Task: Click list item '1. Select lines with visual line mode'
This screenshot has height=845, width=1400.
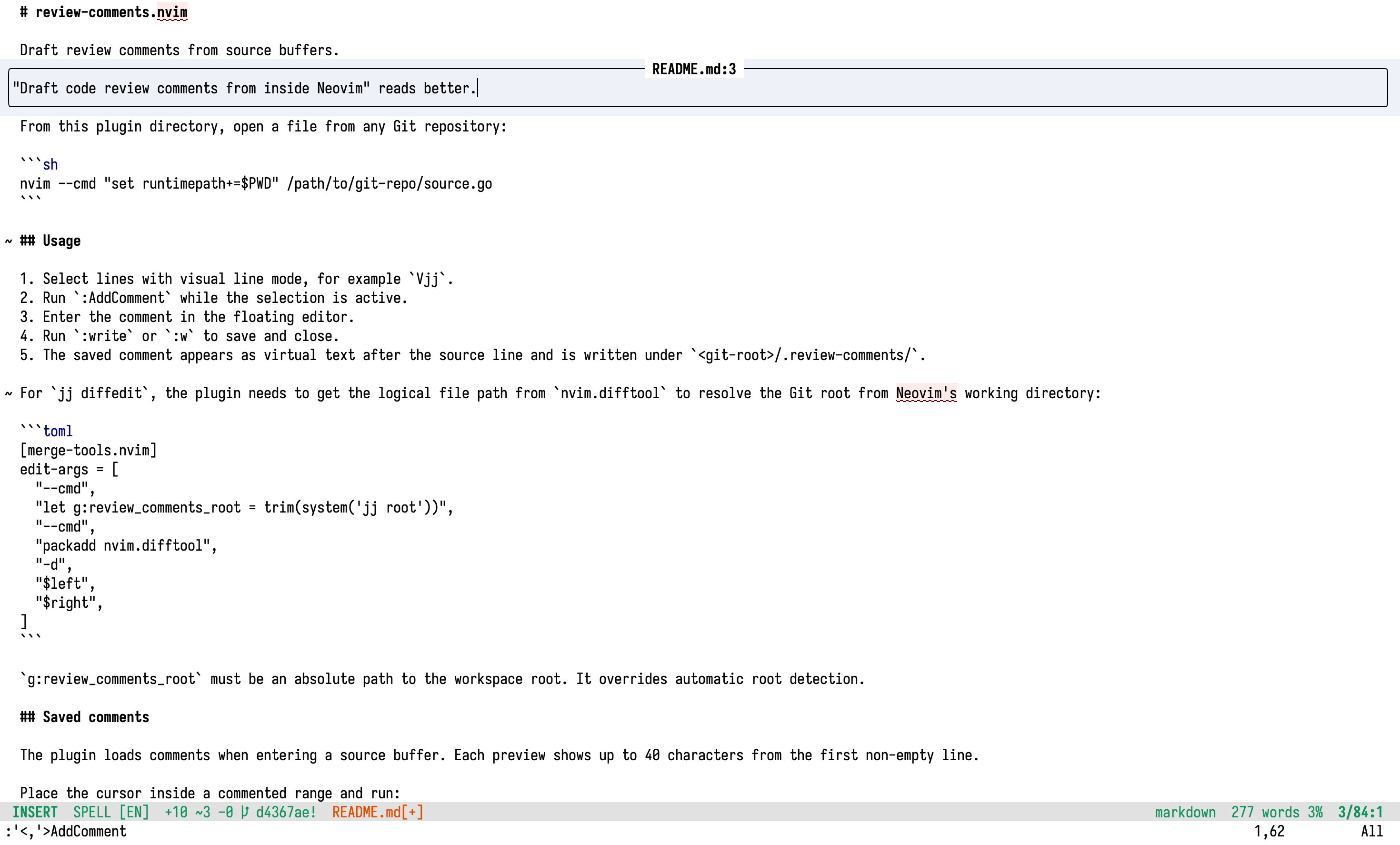Action: [x=236, y=279]
